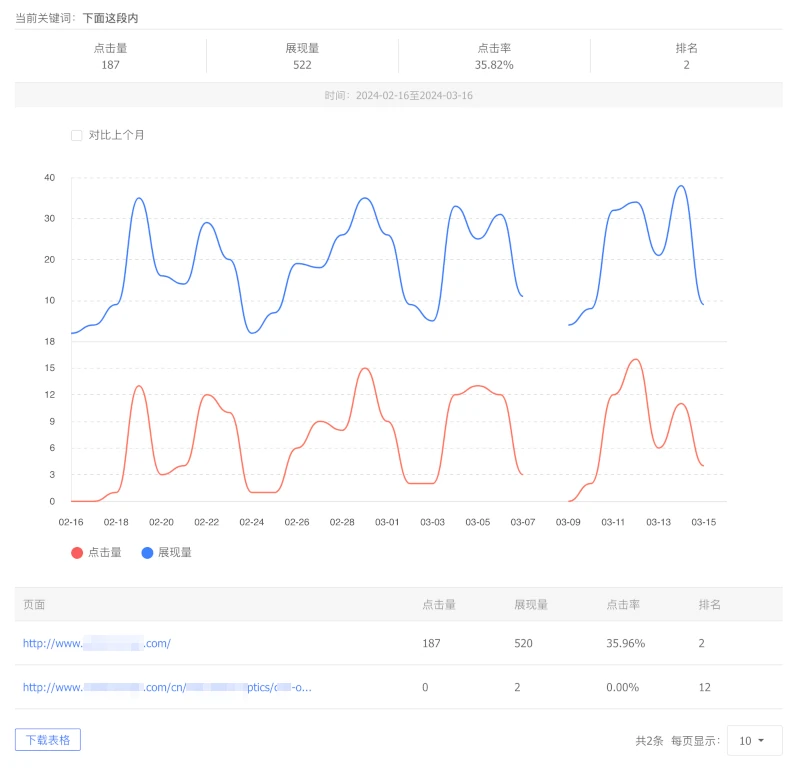Click the 03-15 x-axis date label
This screenshot has width=800, height=770.
(704, 522)
